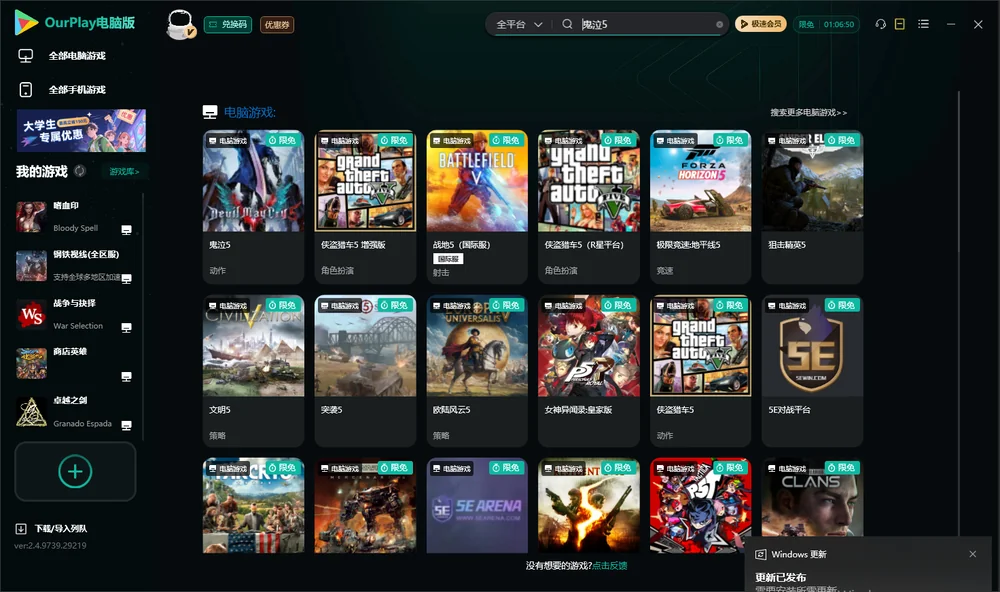This screenshot has width=1000, height=592.
Task: Click the 点击反馈 feedback link
Action: [610, 565]
